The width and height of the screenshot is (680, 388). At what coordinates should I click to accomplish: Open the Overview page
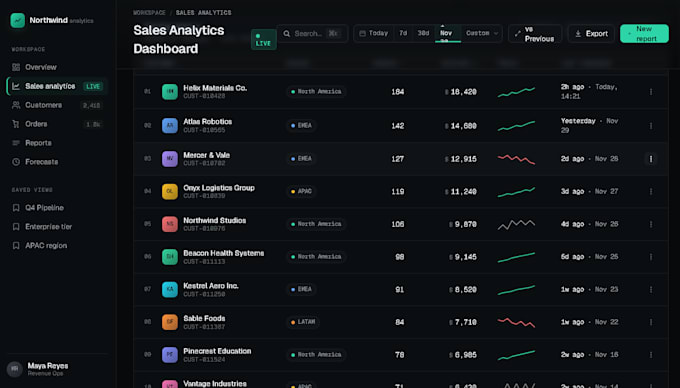pos(57,67)
